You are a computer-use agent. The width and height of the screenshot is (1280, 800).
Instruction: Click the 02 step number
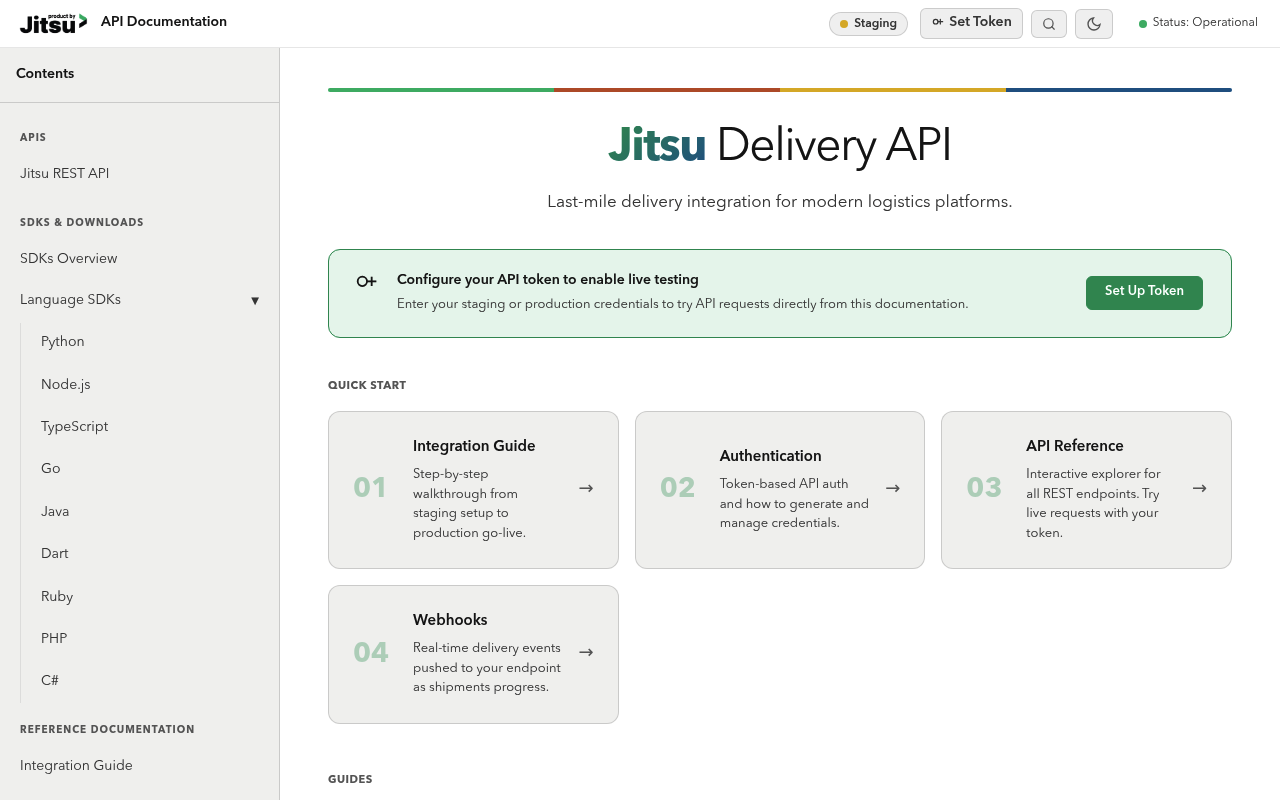coord(677,488)
